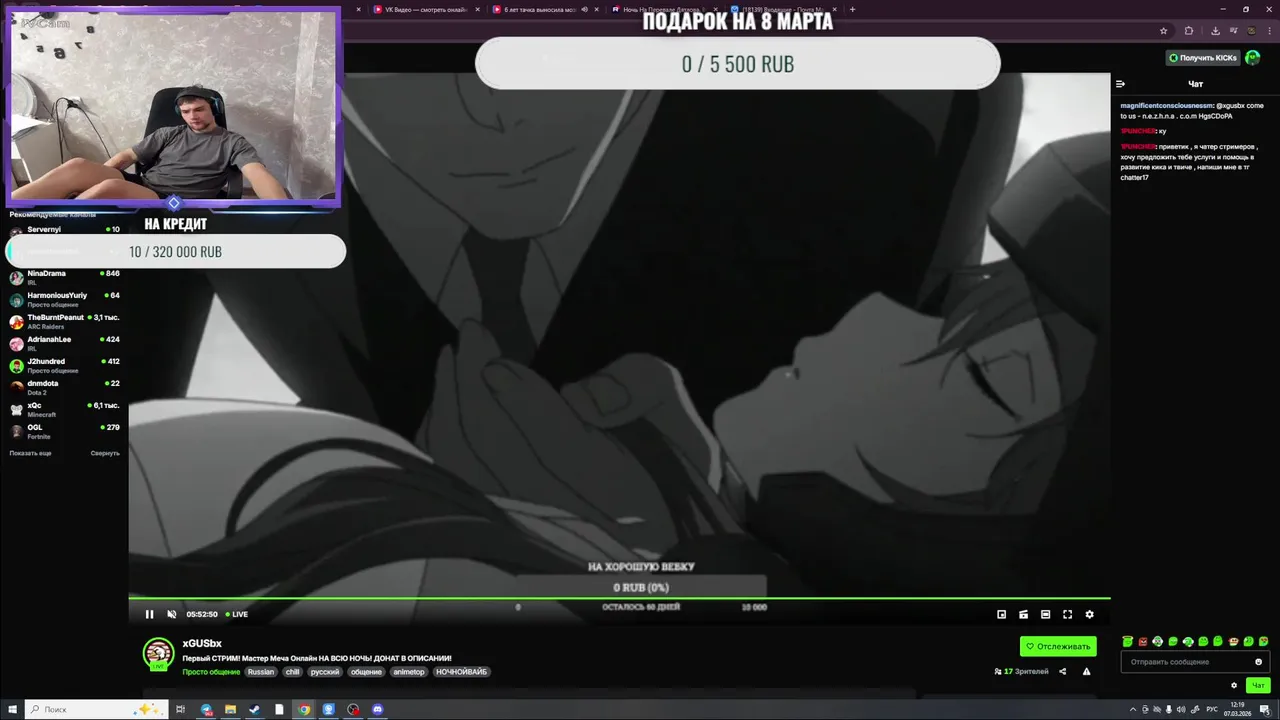
Task: Pause the live stream playback
Action: click(150, 614)
